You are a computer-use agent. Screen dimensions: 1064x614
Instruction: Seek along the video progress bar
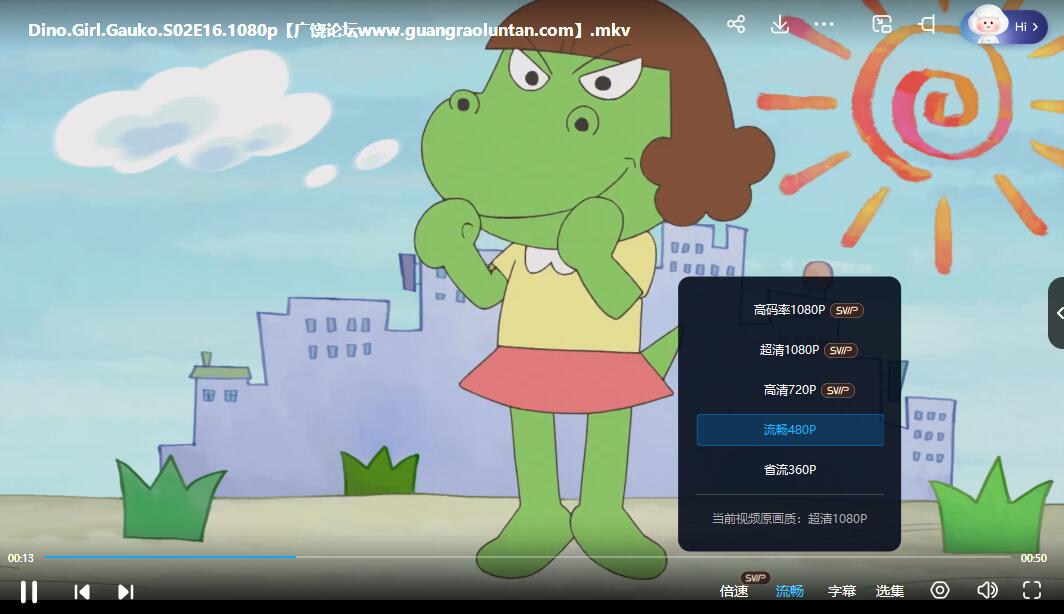pyautogui.click(x=528, y=557)
